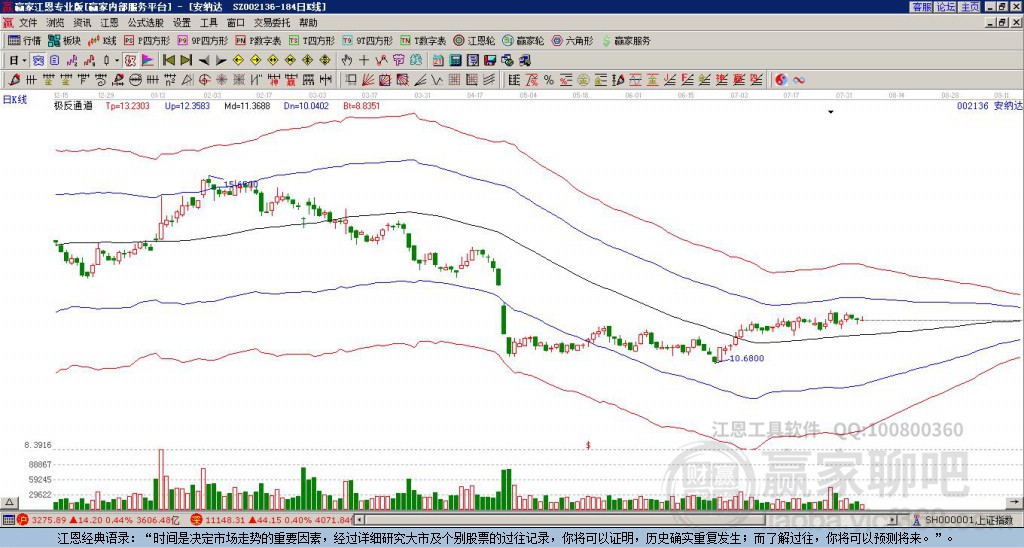
Task: Open the 9T四方形 tool
Action: (x=367, y=40)
